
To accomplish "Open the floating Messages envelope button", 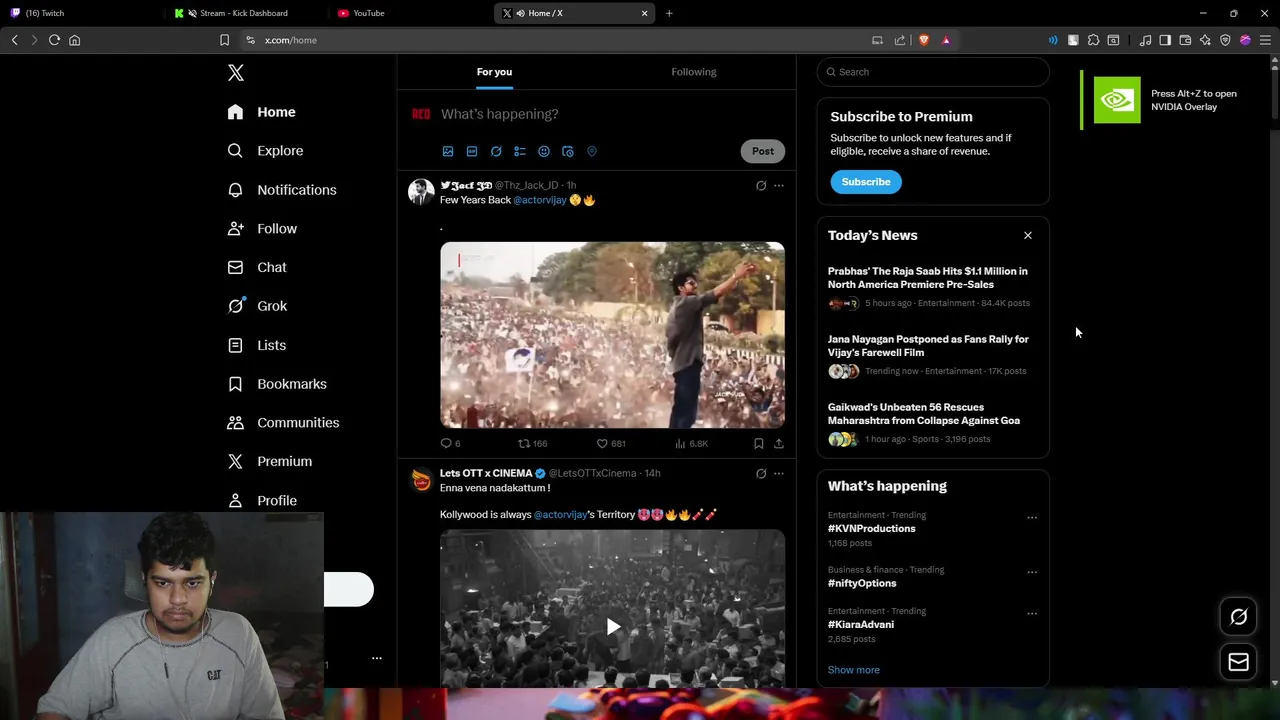I will point(1238,662).
